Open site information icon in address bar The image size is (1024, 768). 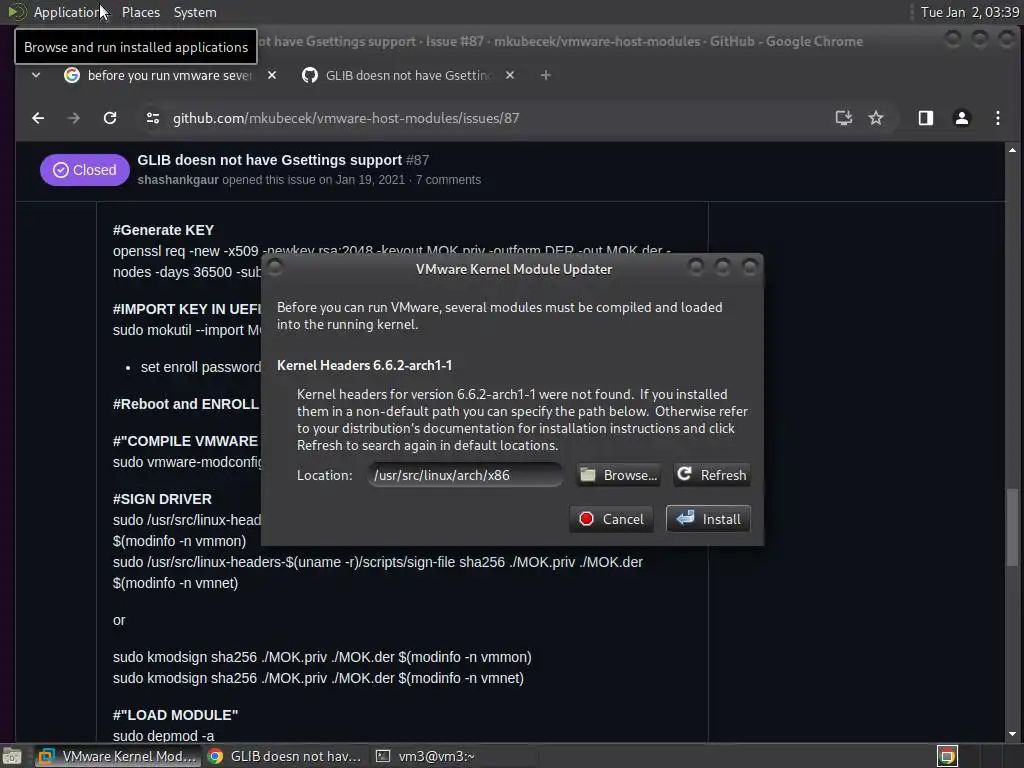[153, 118]
